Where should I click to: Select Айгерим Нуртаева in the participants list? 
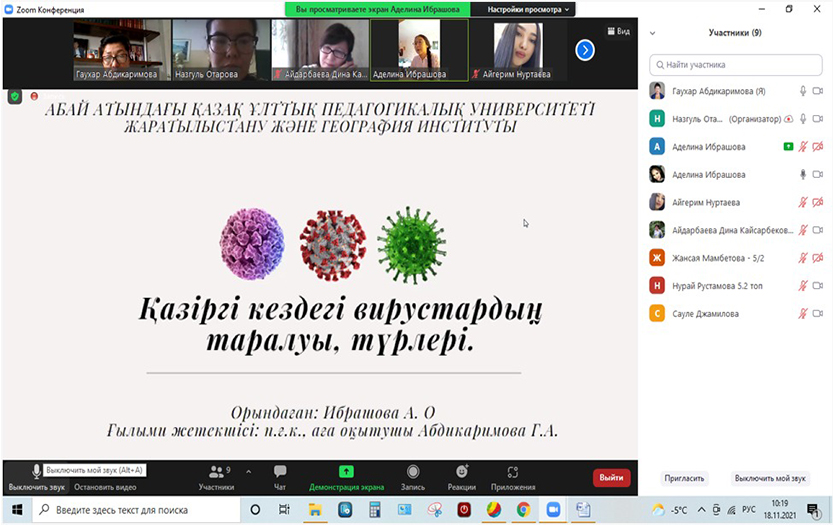pos(708,202)
